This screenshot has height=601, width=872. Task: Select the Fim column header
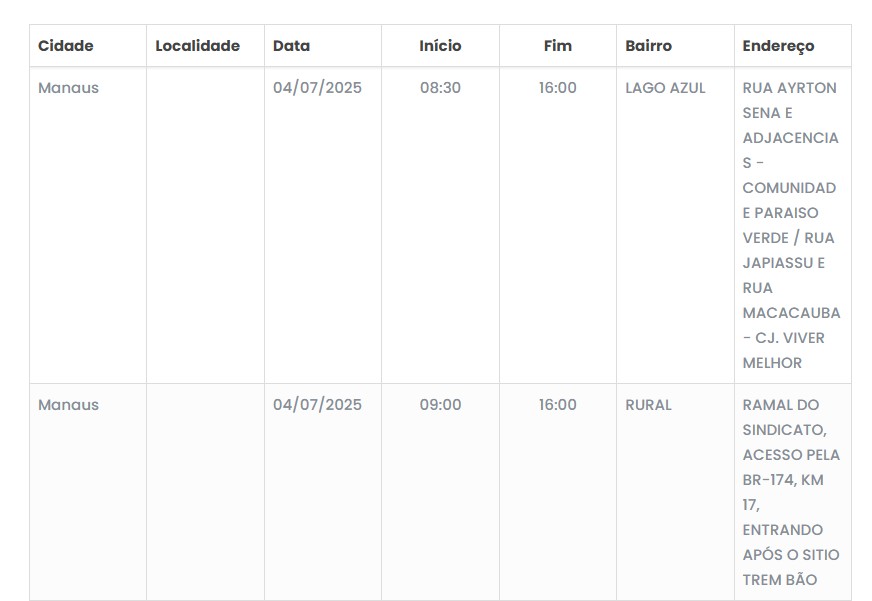click(x=557, y=46)
